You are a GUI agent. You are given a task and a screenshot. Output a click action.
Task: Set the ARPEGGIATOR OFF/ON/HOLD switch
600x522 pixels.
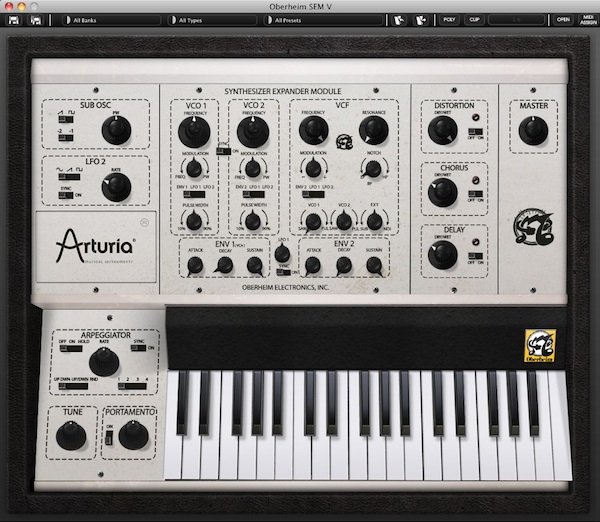pos(71,349)
